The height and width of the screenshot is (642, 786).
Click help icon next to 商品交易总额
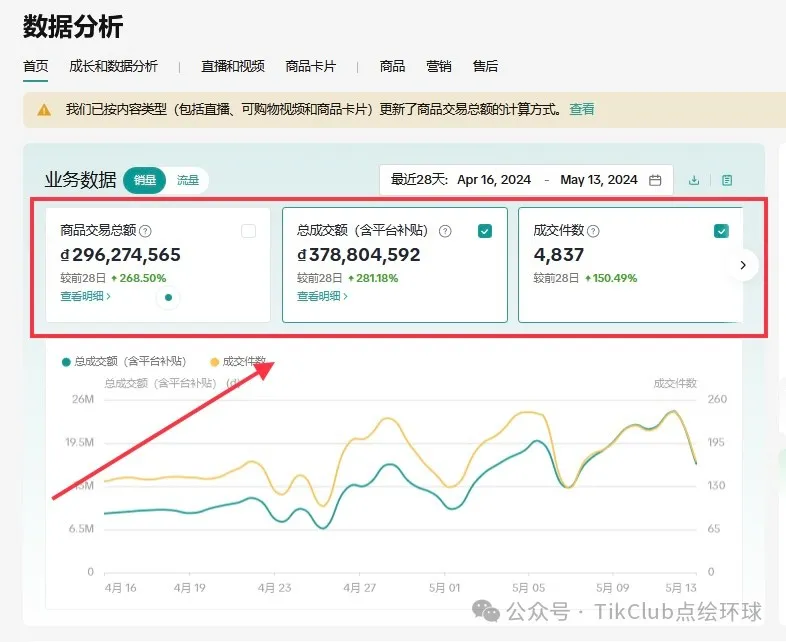[x=146, y=231]
